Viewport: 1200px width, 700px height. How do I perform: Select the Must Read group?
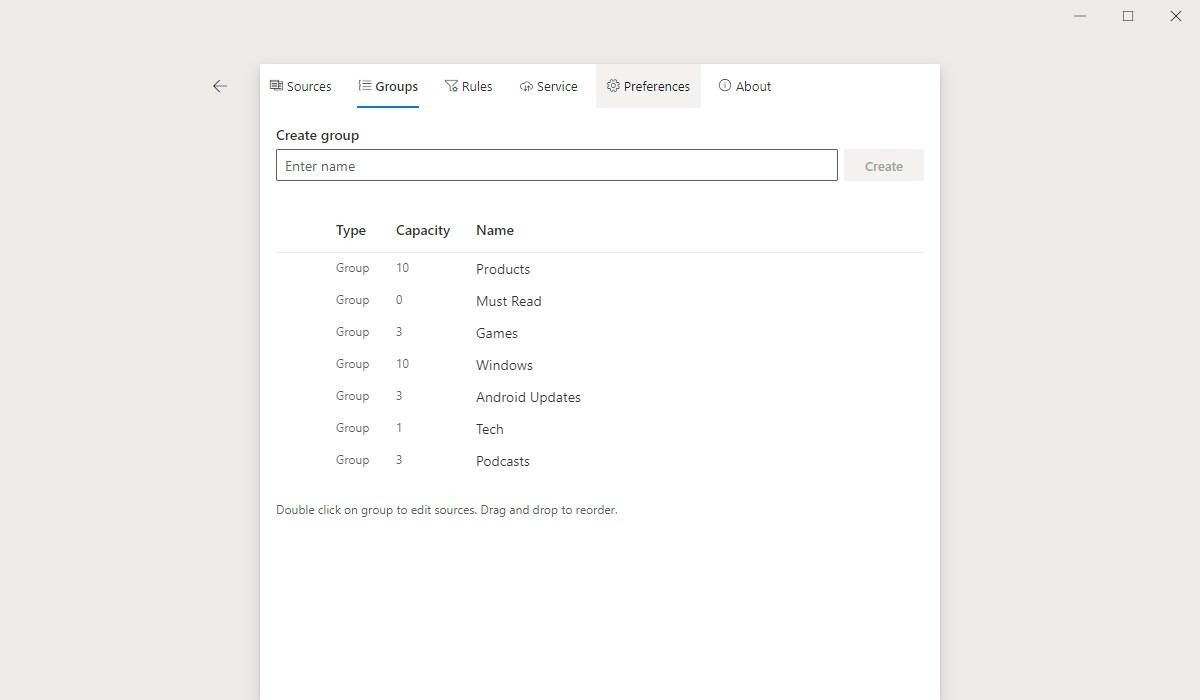[508, 300]
